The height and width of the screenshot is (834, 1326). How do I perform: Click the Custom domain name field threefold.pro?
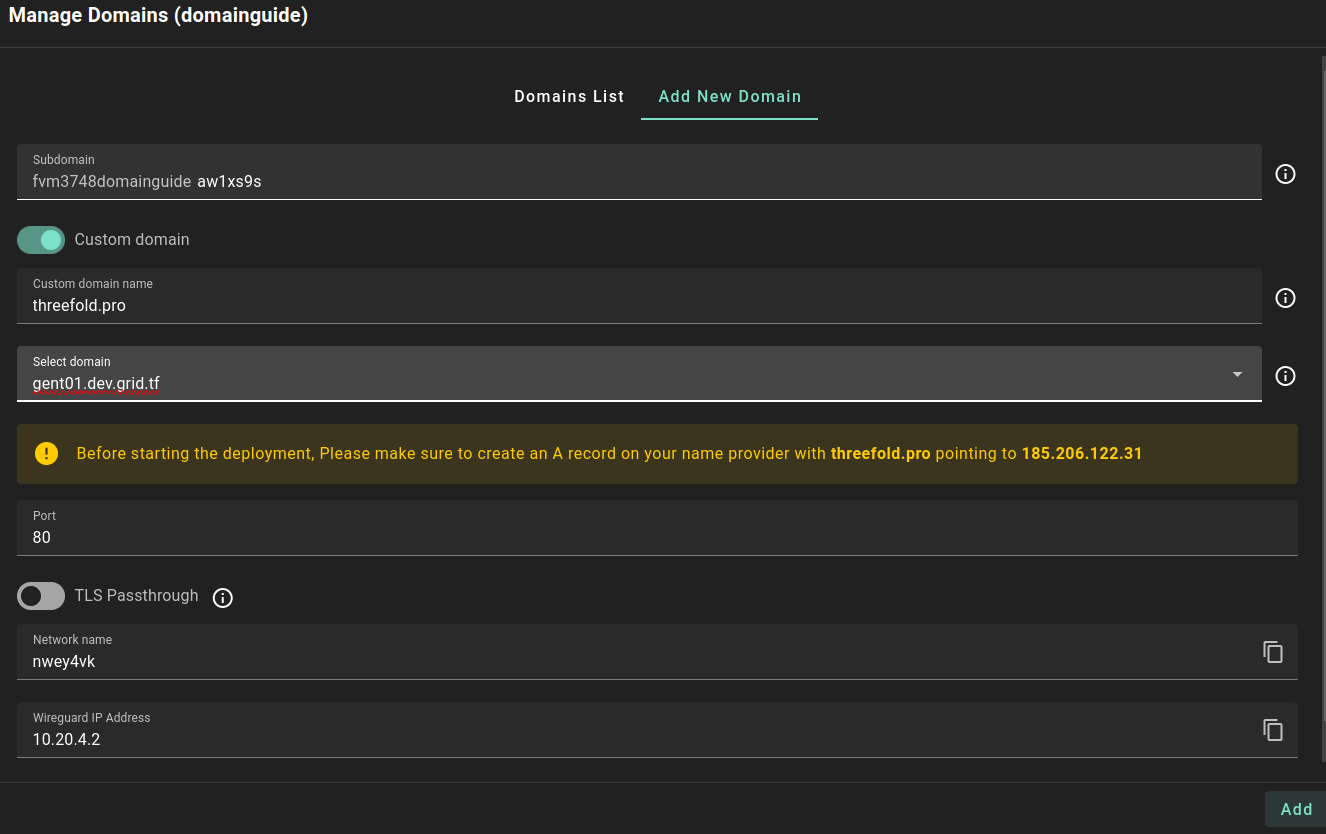tap(638, 306)
